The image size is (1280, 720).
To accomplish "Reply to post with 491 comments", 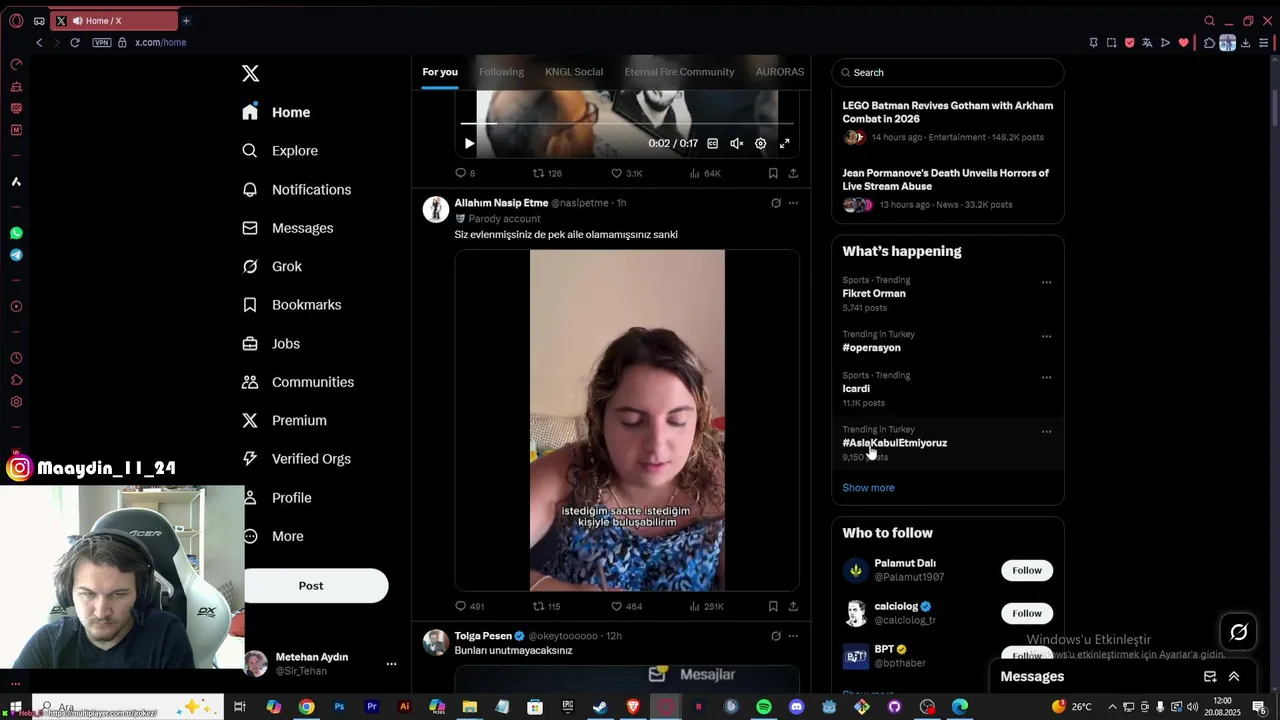I will click(x=469, y=606).
